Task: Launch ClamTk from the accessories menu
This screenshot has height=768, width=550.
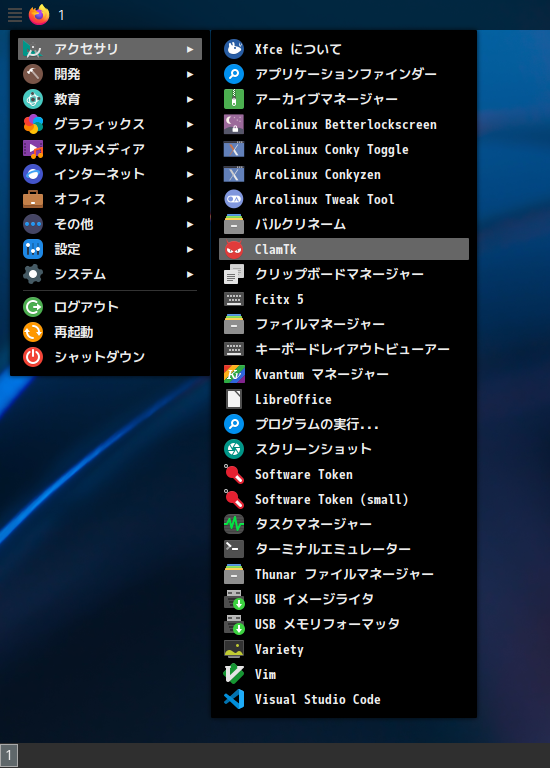Action: [x=344, y=249]
